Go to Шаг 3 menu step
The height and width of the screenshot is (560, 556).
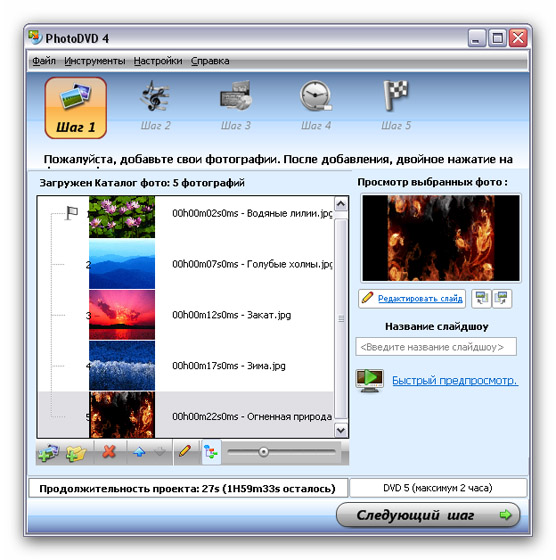[236, 106]
